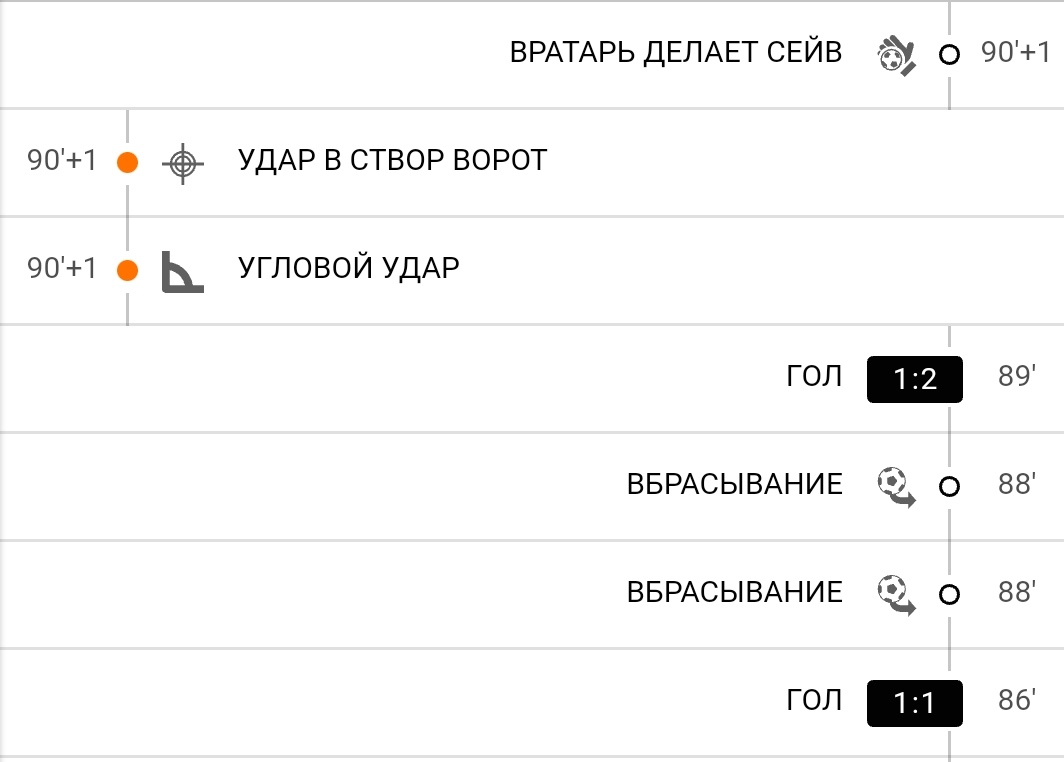
Task: Click the 86' minute label
Action: point(1016,700)
